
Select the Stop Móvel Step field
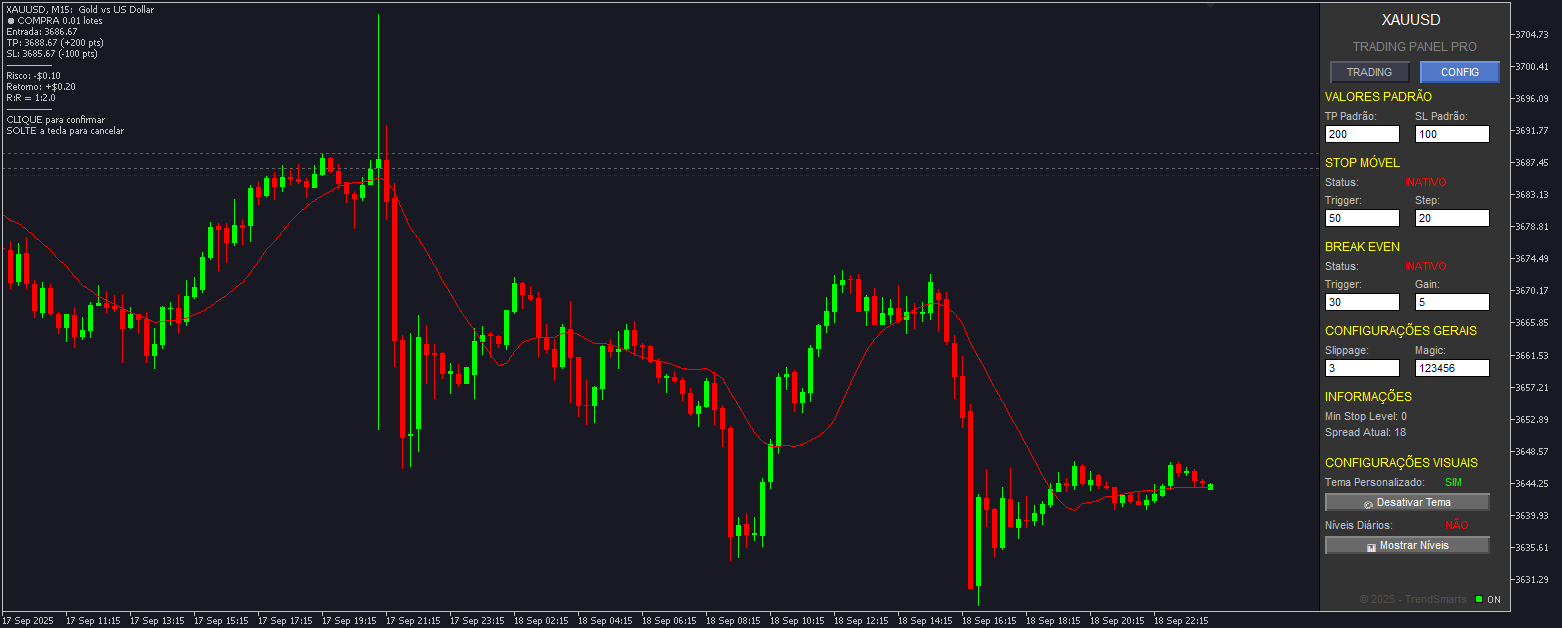pyautogui.click(x=1451, y=218)
